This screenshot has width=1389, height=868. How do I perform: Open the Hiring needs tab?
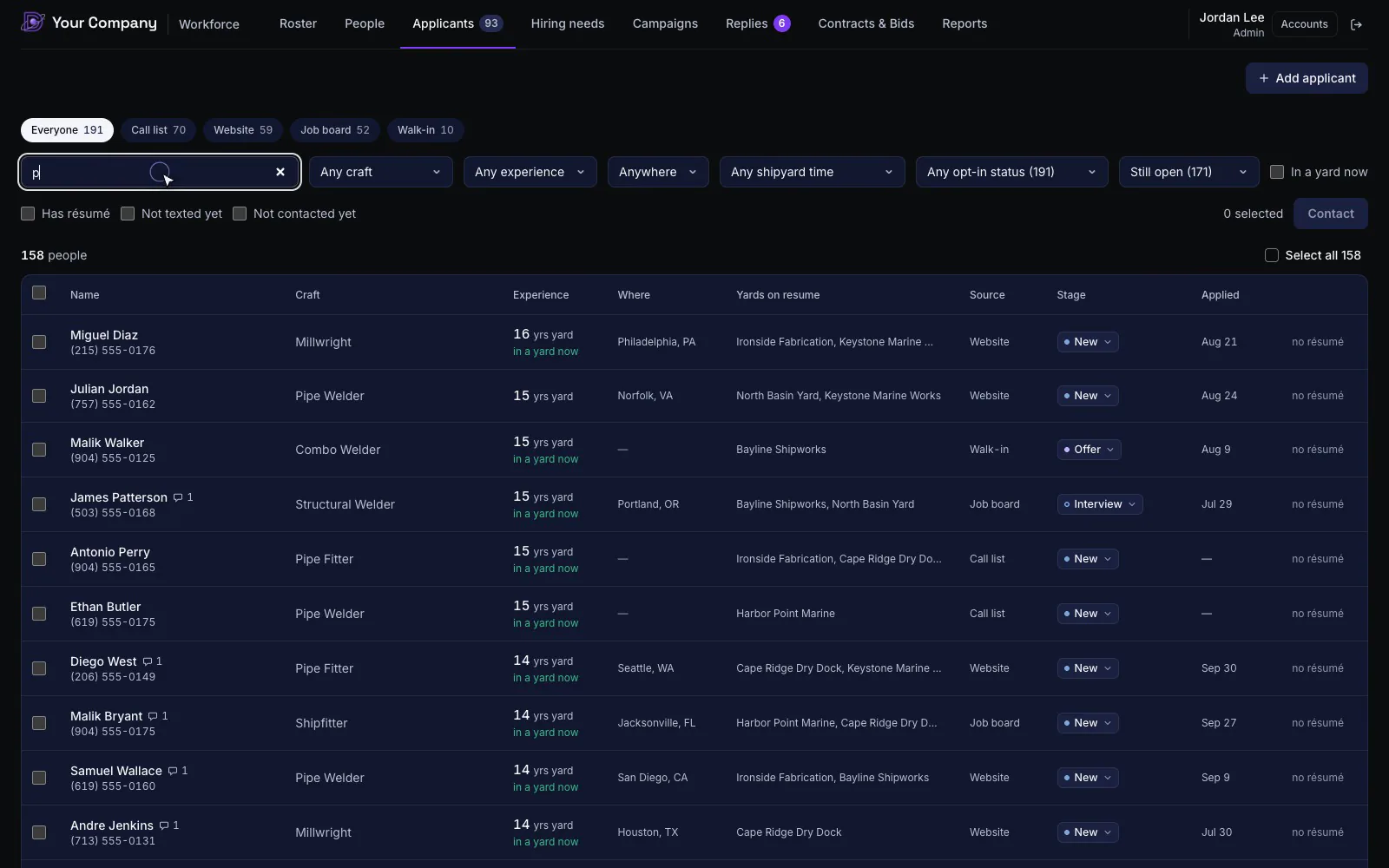tap(568, 23)
